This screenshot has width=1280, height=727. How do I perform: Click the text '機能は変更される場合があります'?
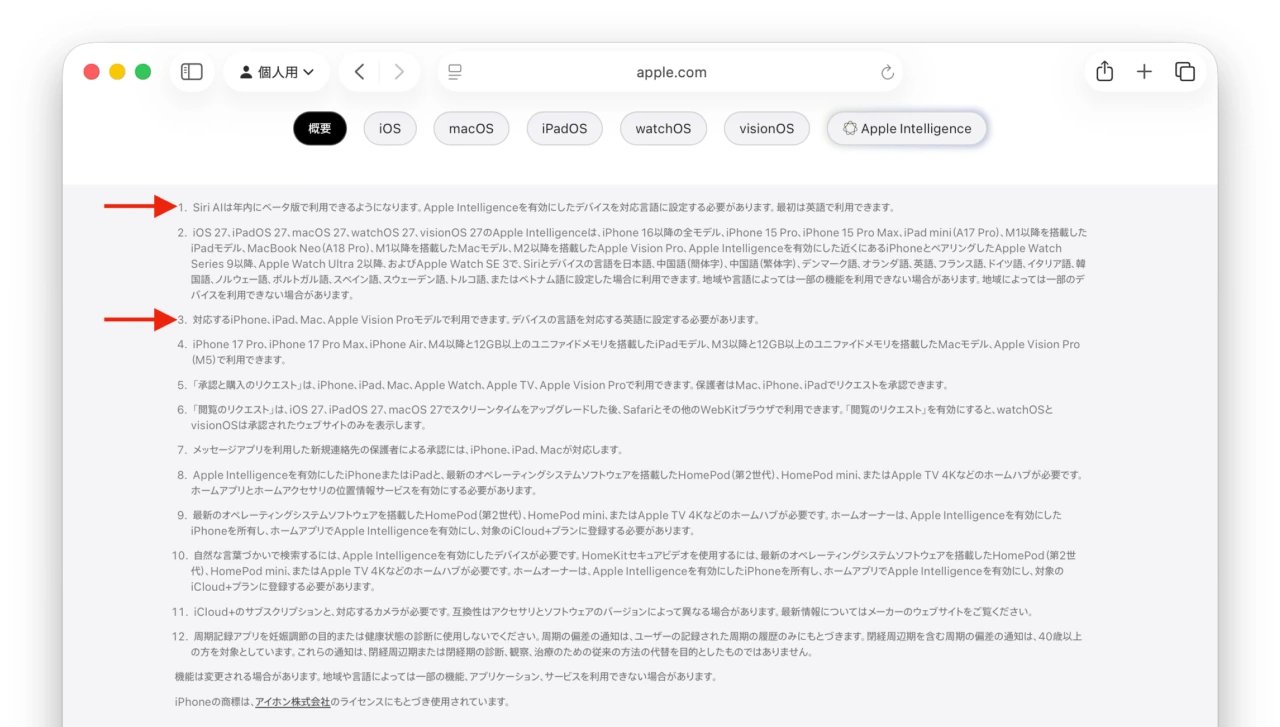445,677
